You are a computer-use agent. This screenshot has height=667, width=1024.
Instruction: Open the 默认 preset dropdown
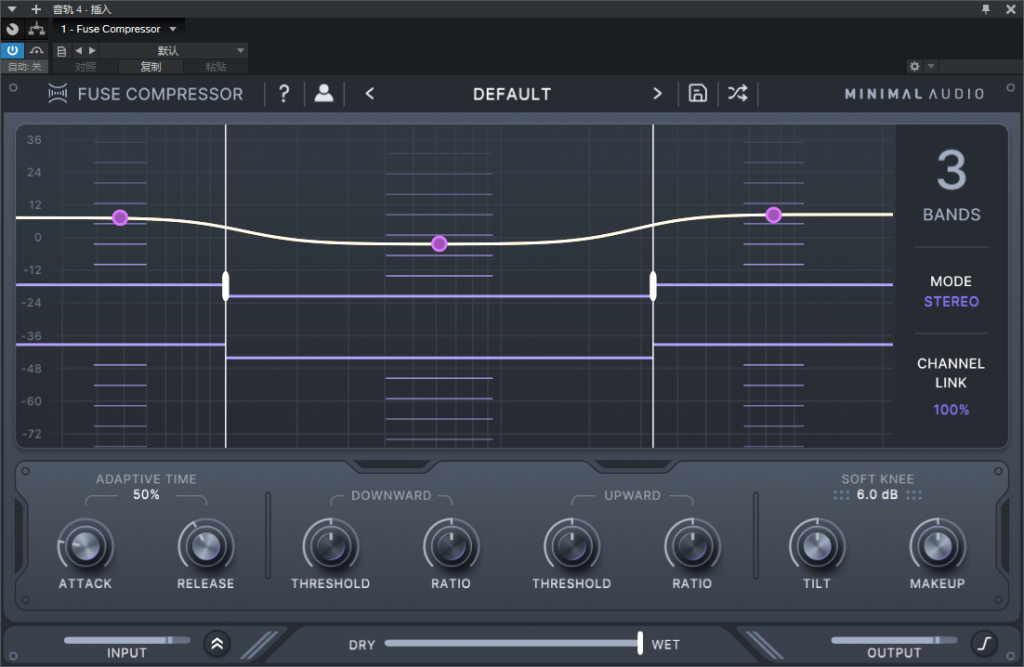174,50
